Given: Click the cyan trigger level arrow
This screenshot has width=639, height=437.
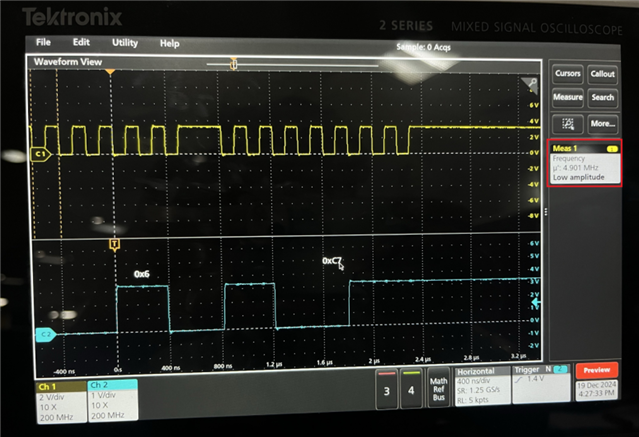Looking at the screenshot, I should tap(536, 302).
